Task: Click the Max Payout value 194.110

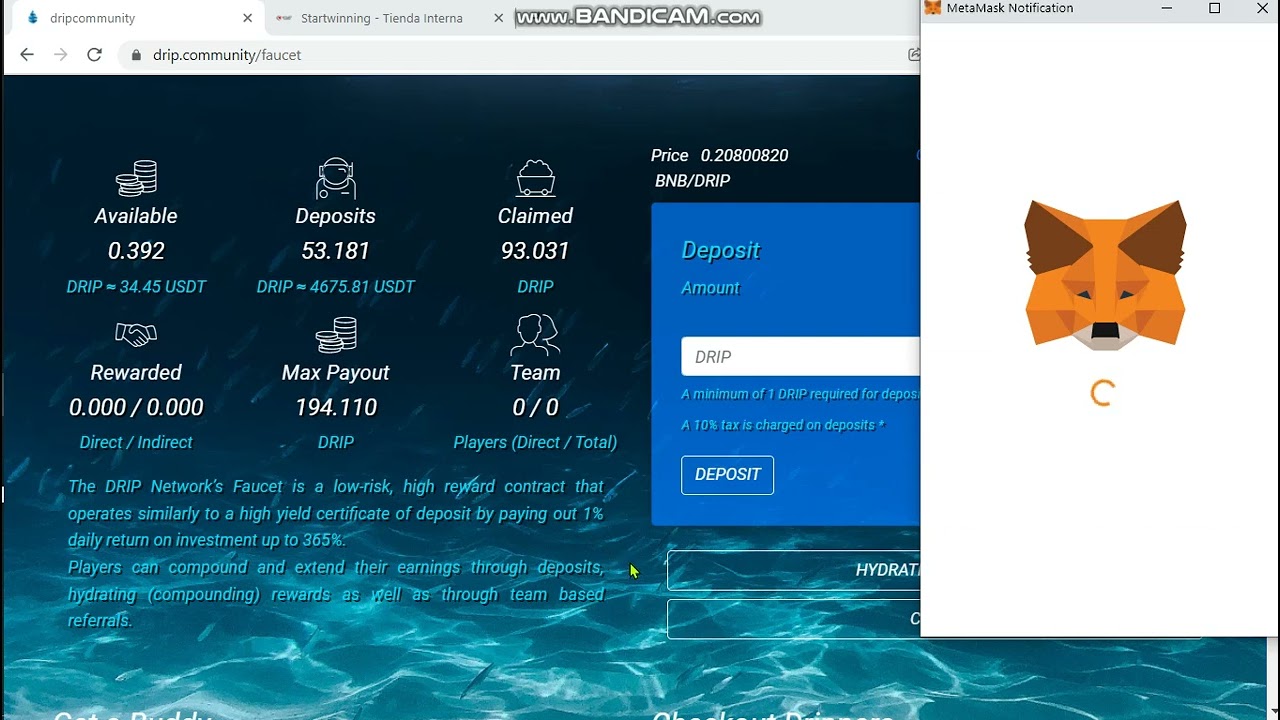Action: pyautogui.click(x=336, y=407)
